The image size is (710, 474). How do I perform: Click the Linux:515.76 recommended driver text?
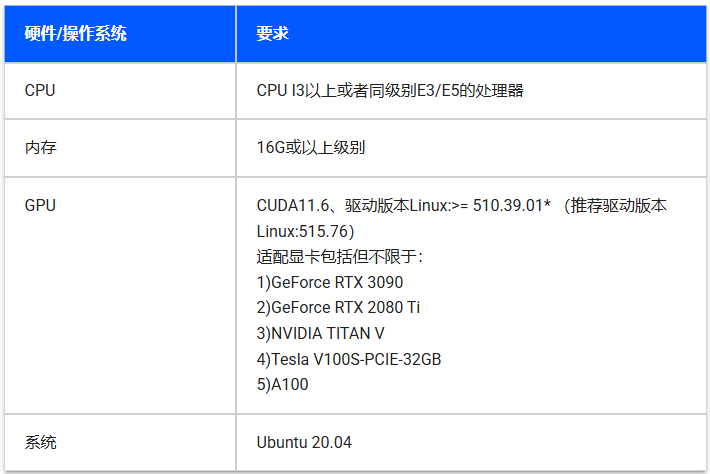click(305, 231)
